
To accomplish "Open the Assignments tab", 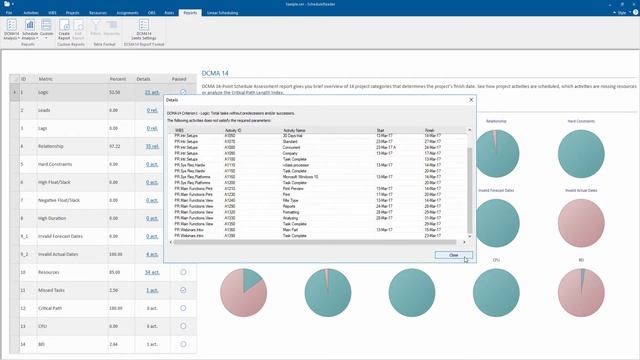I will click(x=127, y=13).
